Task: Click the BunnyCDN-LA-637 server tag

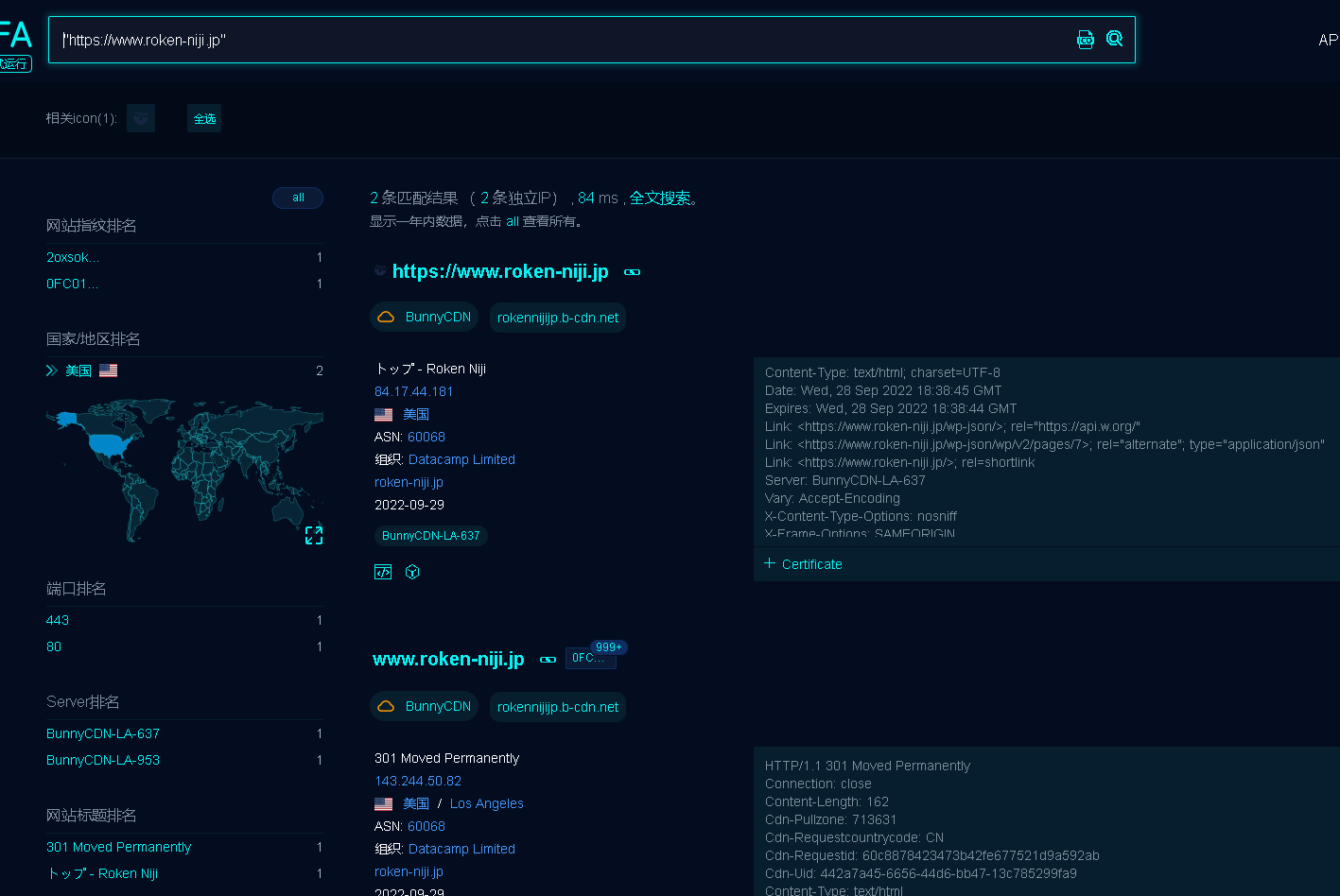Action: coord(431,536)
